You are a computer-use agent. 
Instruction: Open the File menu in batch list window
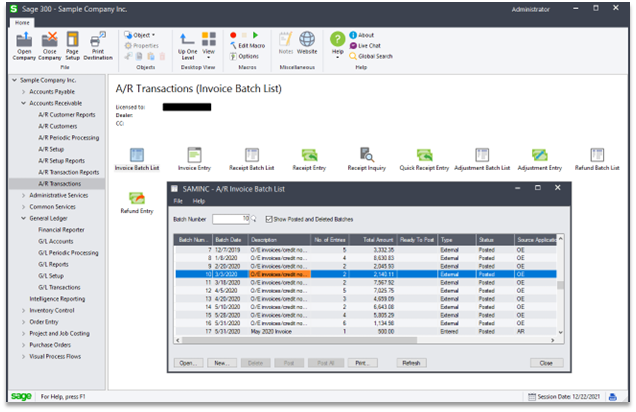pyautogui.click(x=178, y=201)
